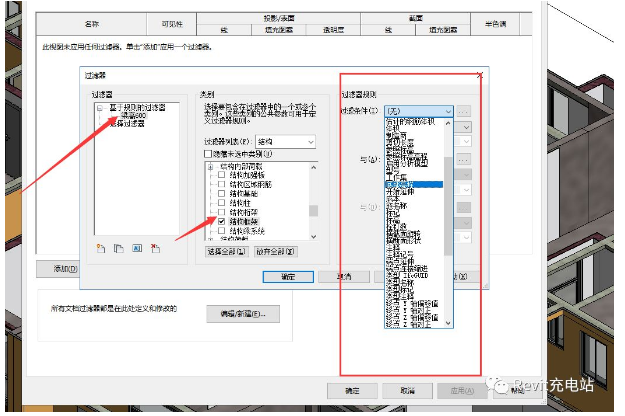Image resolution: width=625 pixels, height=416 pixels.
Task: Click the category list scrollbar thumb
Action: 314,210
